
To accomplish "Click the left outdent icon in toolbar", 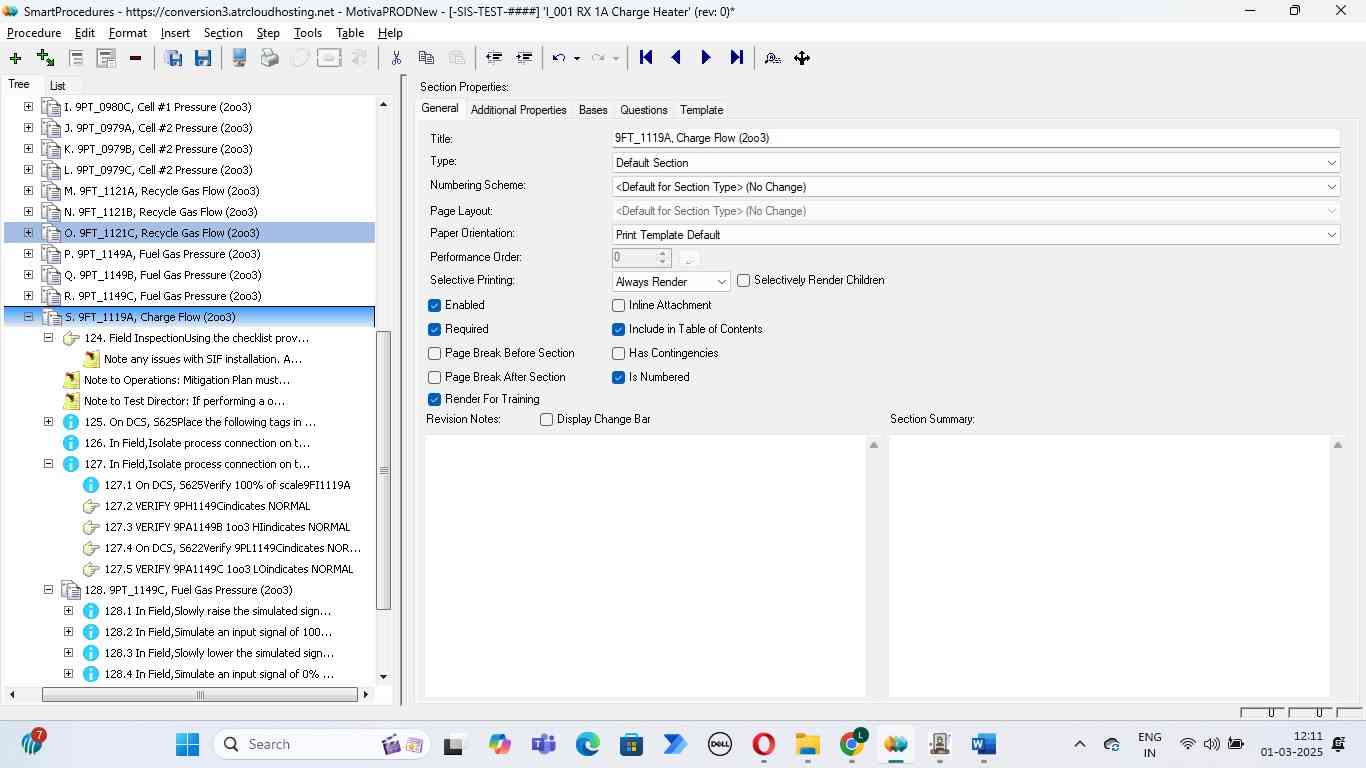I will point(493,58).
